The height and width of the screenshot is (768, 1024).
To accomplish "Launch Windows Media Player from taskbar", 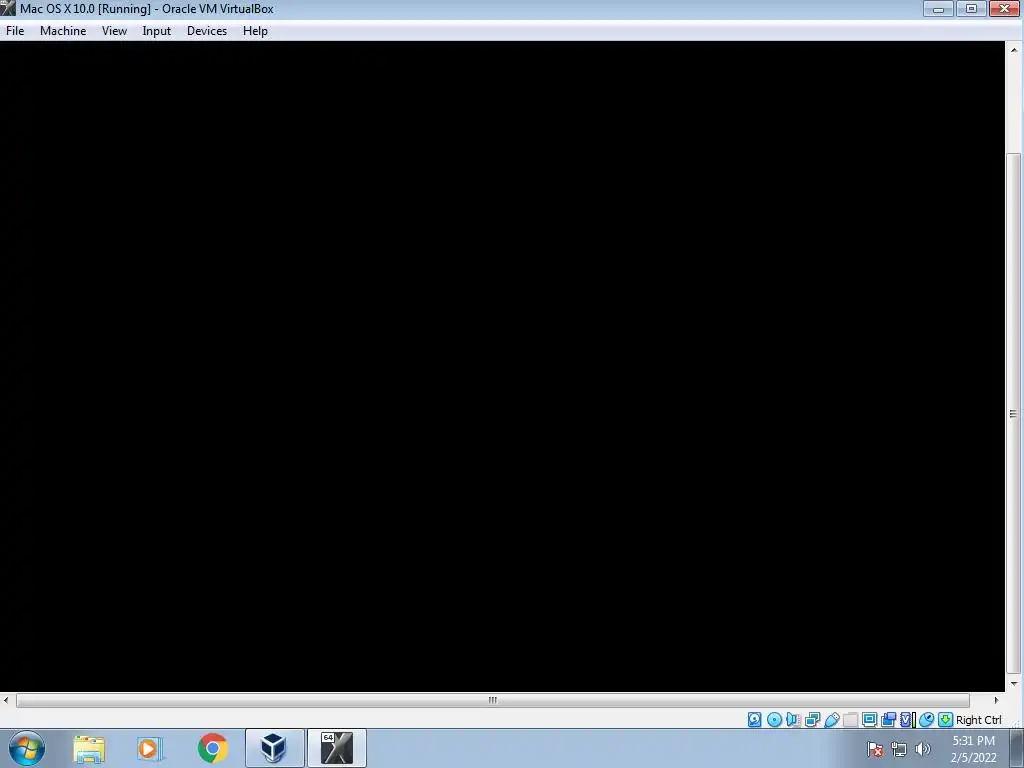I will pyautogui.click(x=150, y=748).
